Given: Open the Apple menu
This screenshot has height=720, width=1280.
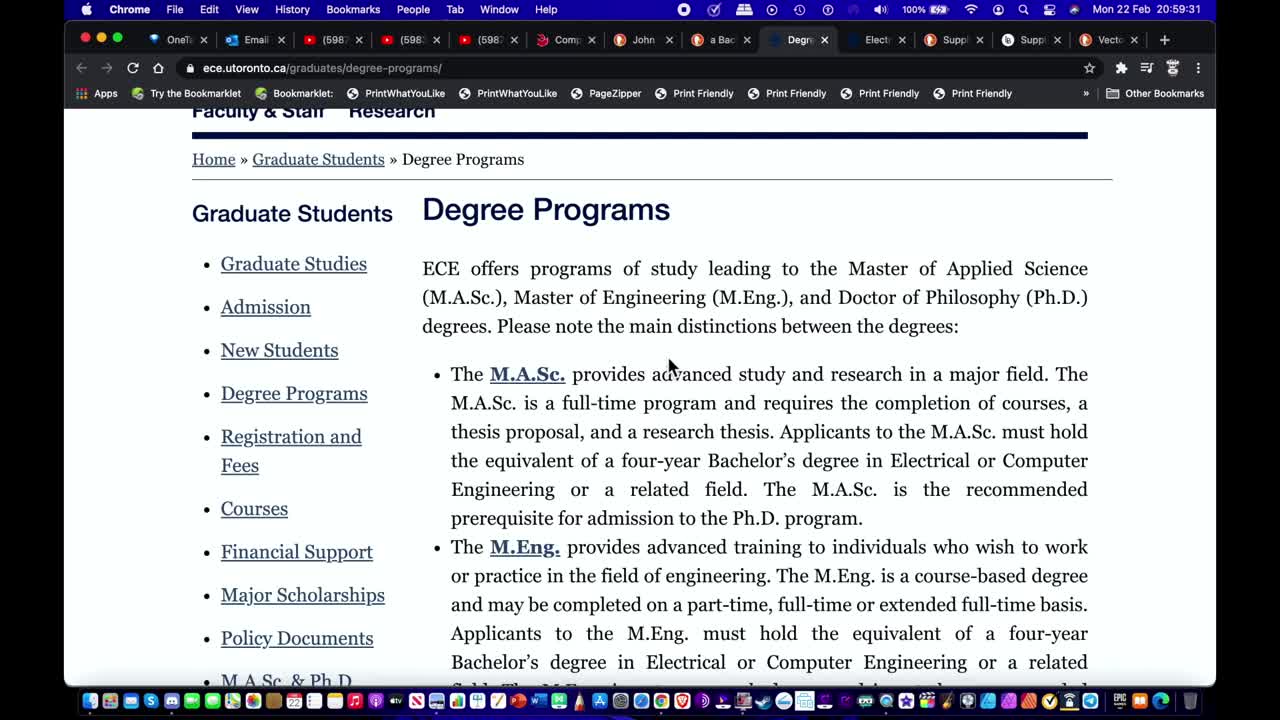Looking at the screenshot, I should click(86, 9).
